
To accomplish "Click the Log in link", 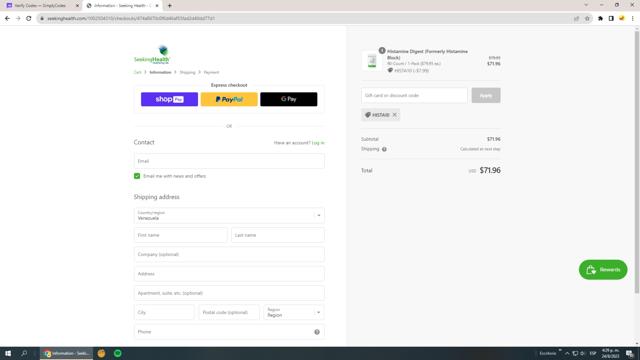I will [318, 143].
